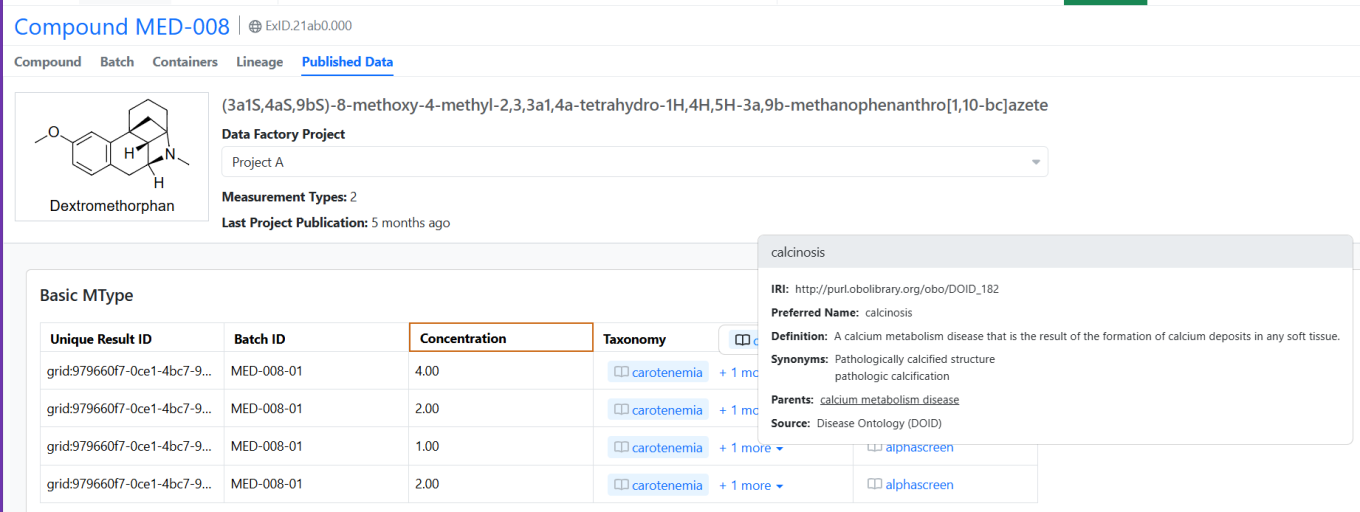
Task: Expand '+ 1 more' in the 1.00 concentration row
Action: click(751, 448)
